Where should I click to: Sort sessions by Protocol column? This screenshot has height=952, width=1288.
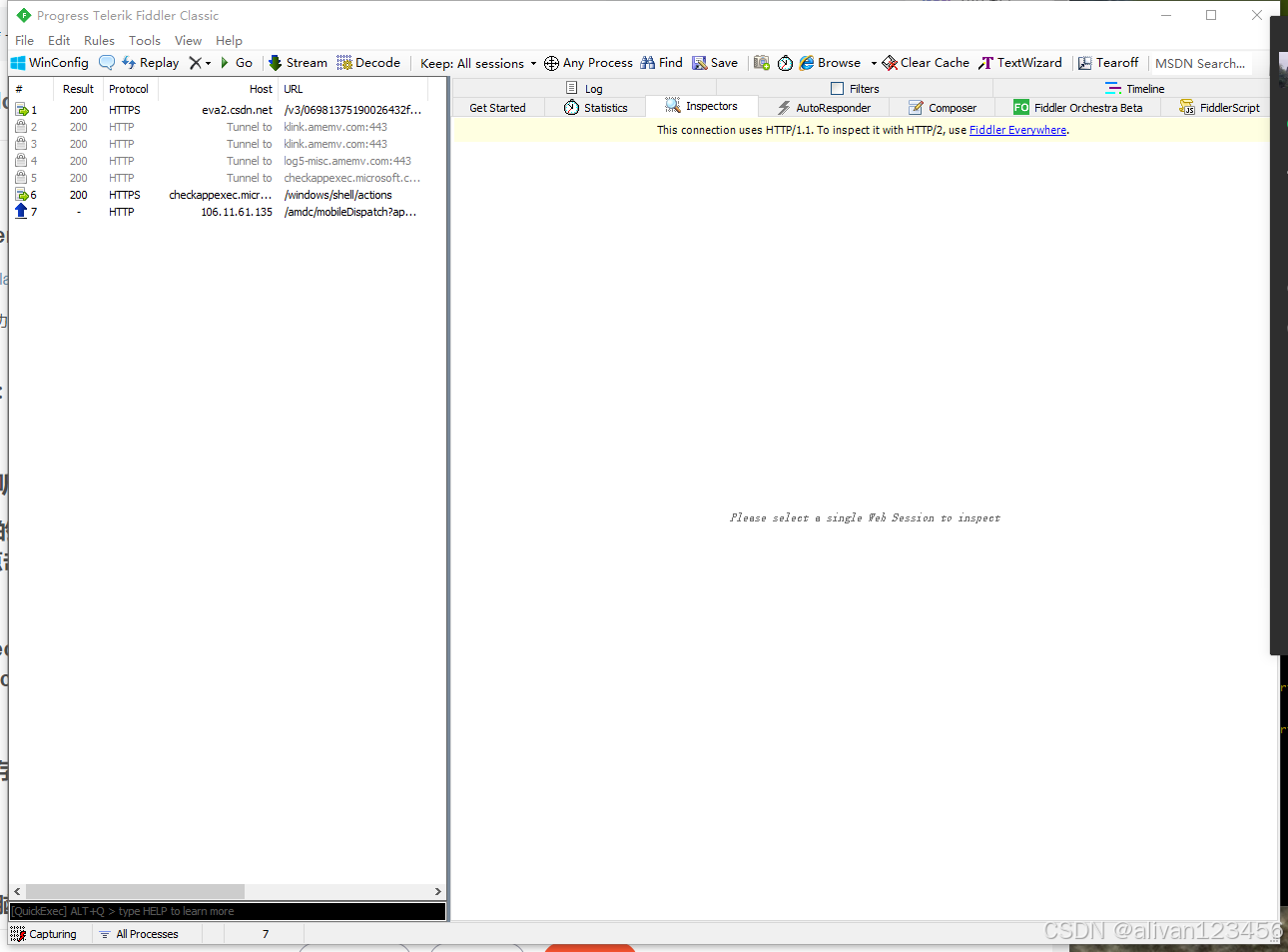tap(130, 89)
